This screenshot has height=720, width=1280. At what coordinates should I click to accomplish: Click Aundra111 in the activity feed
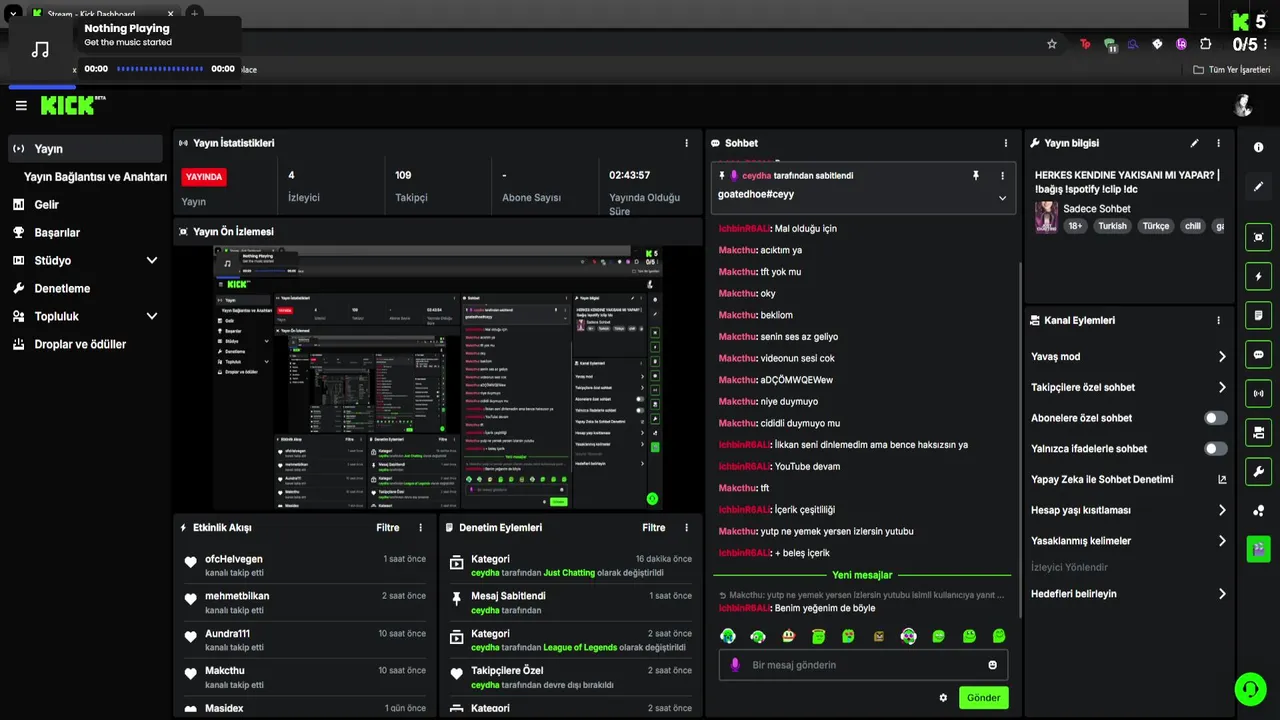pyautogui.click(x=228, y=634)
